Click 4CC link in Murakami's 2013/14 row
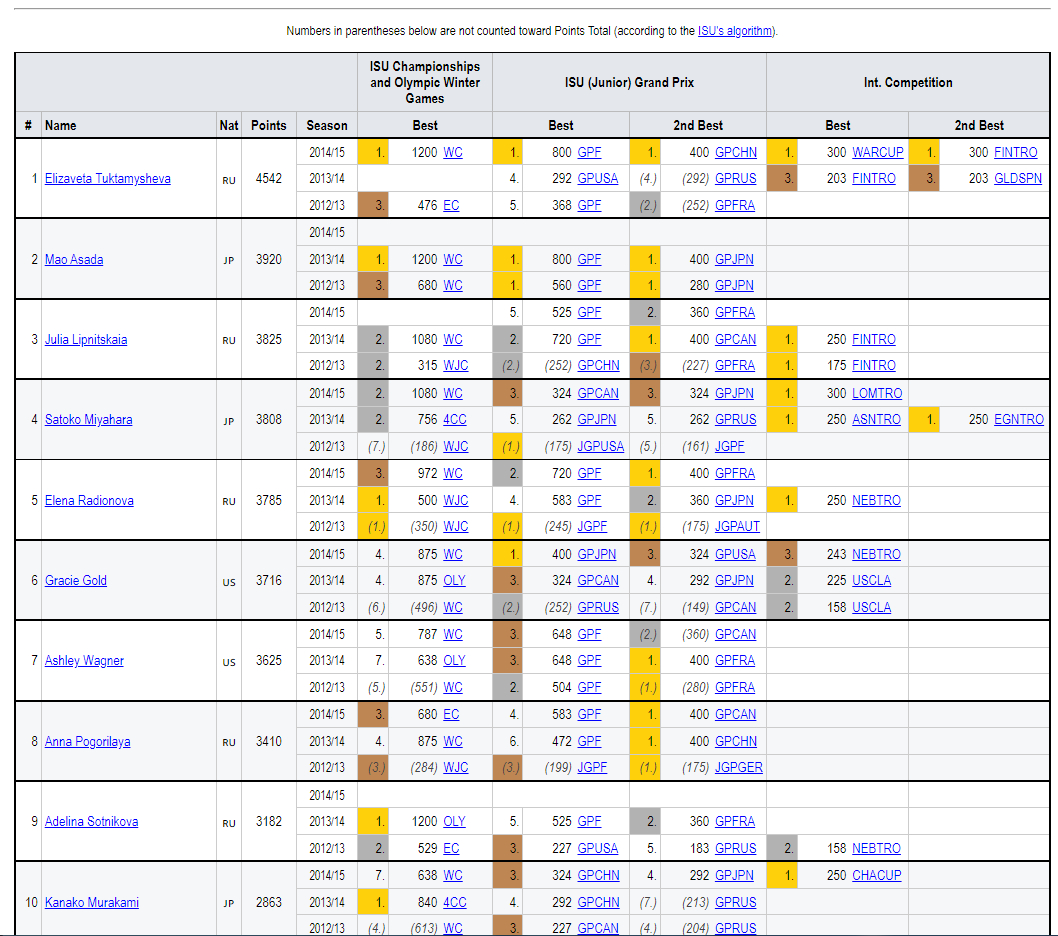 pos(455,902)
